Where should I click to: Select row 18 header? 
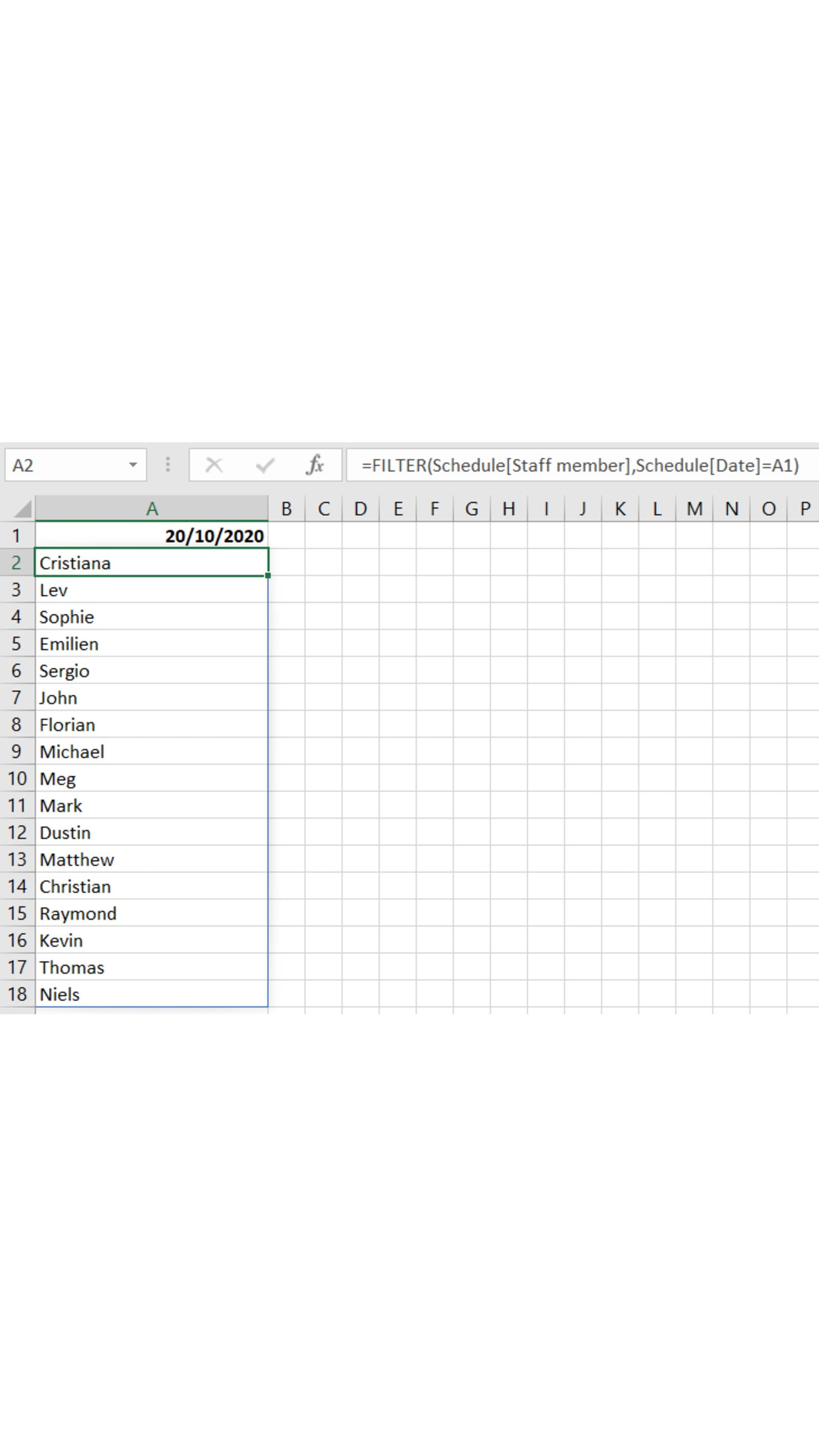click(17, 994)
